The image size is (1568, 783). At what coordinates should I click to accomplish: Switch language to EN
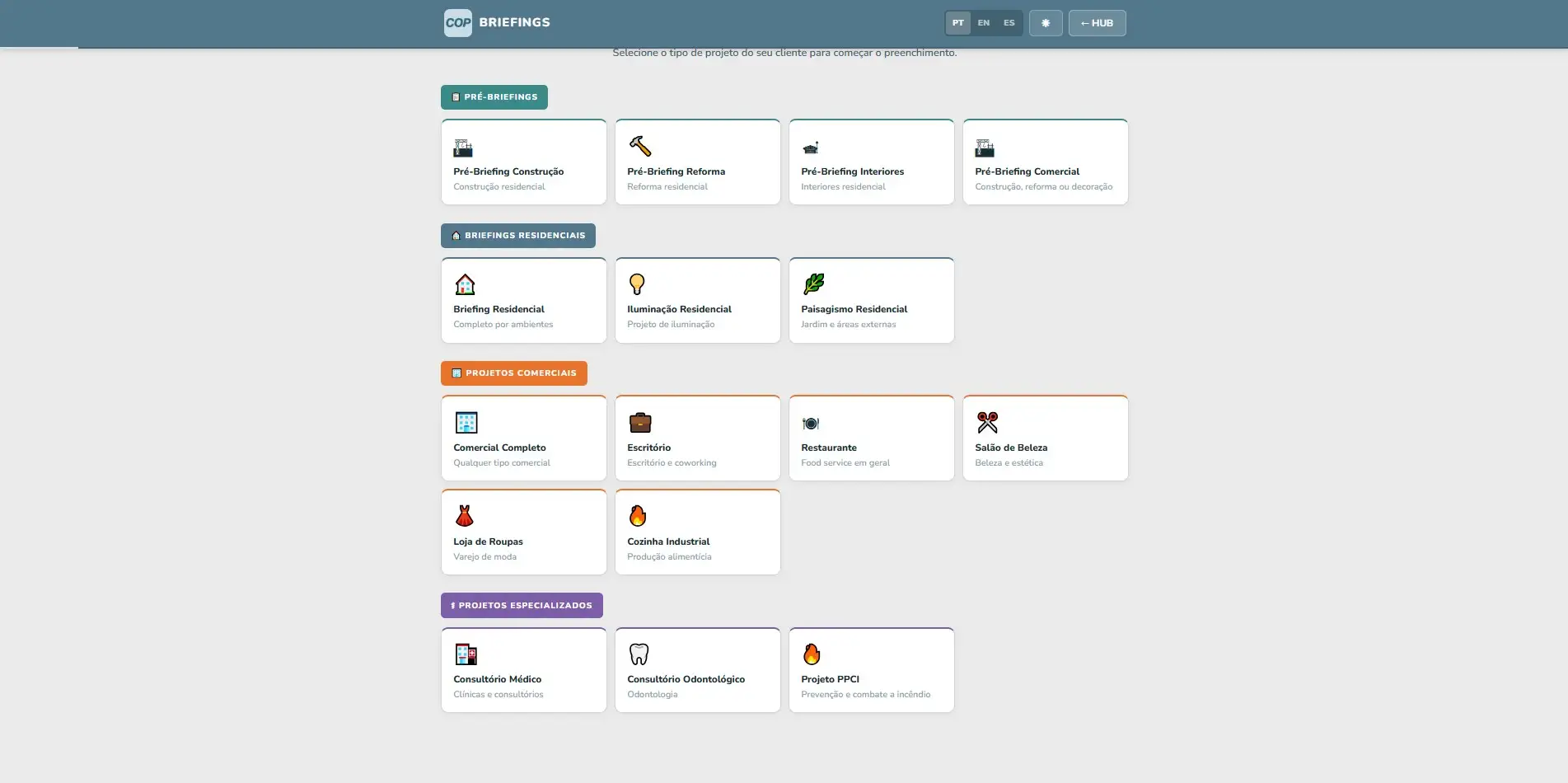click(983, 23)
